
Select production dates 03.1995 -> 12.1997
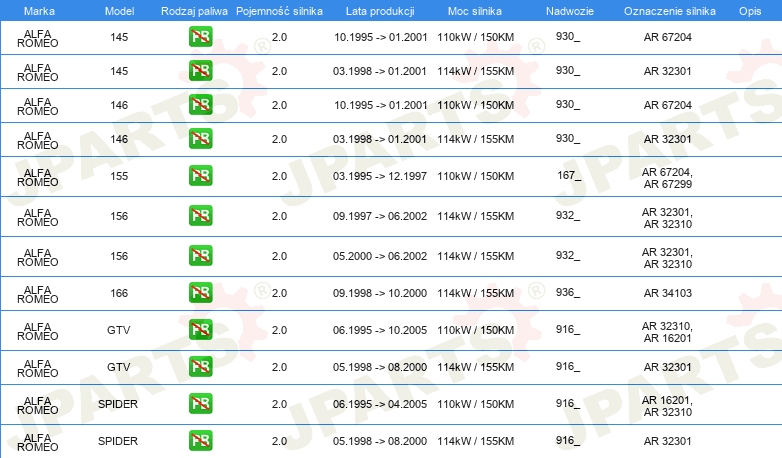pos(380,176)
